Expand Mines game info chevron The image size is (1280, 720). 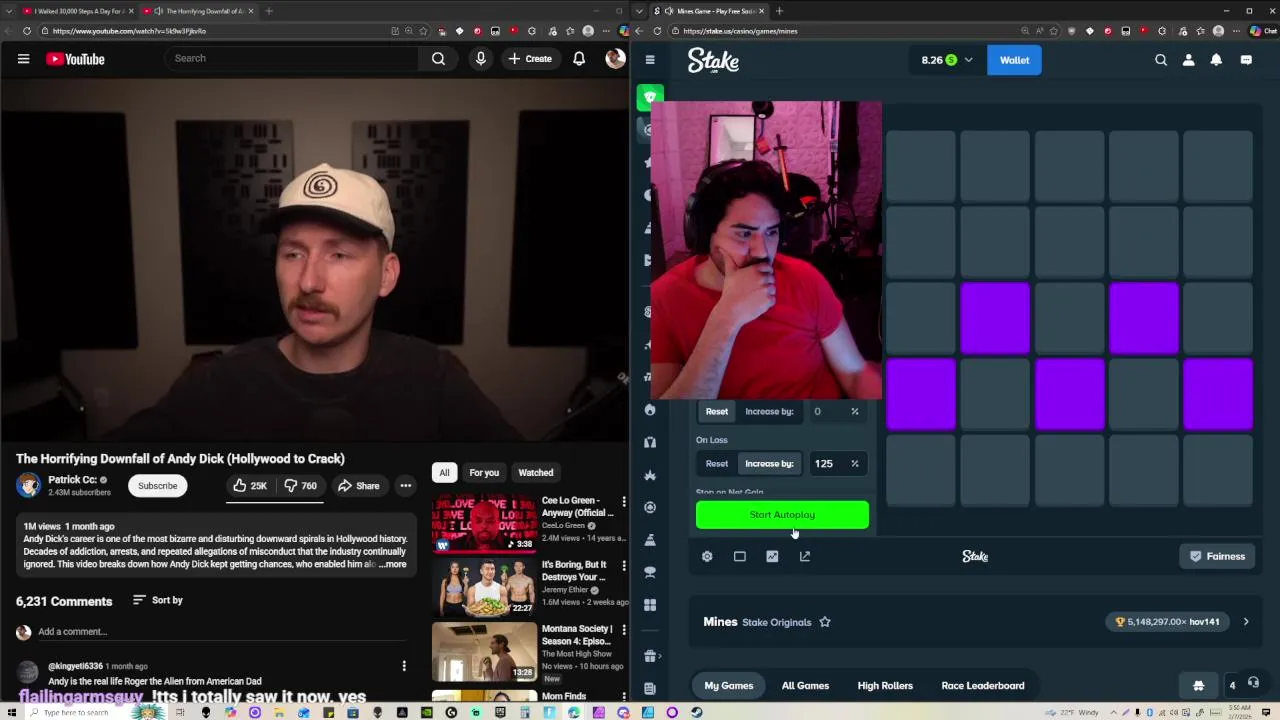(x=1246, y=622)
